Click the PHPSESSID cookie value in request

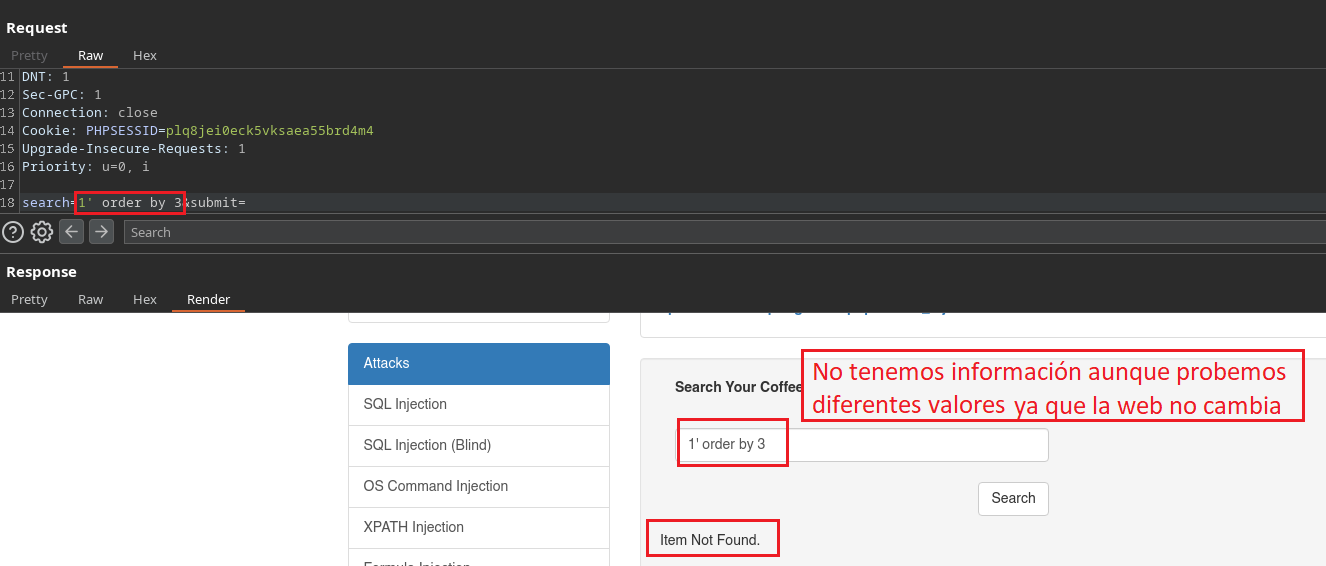tap(269, 130)
